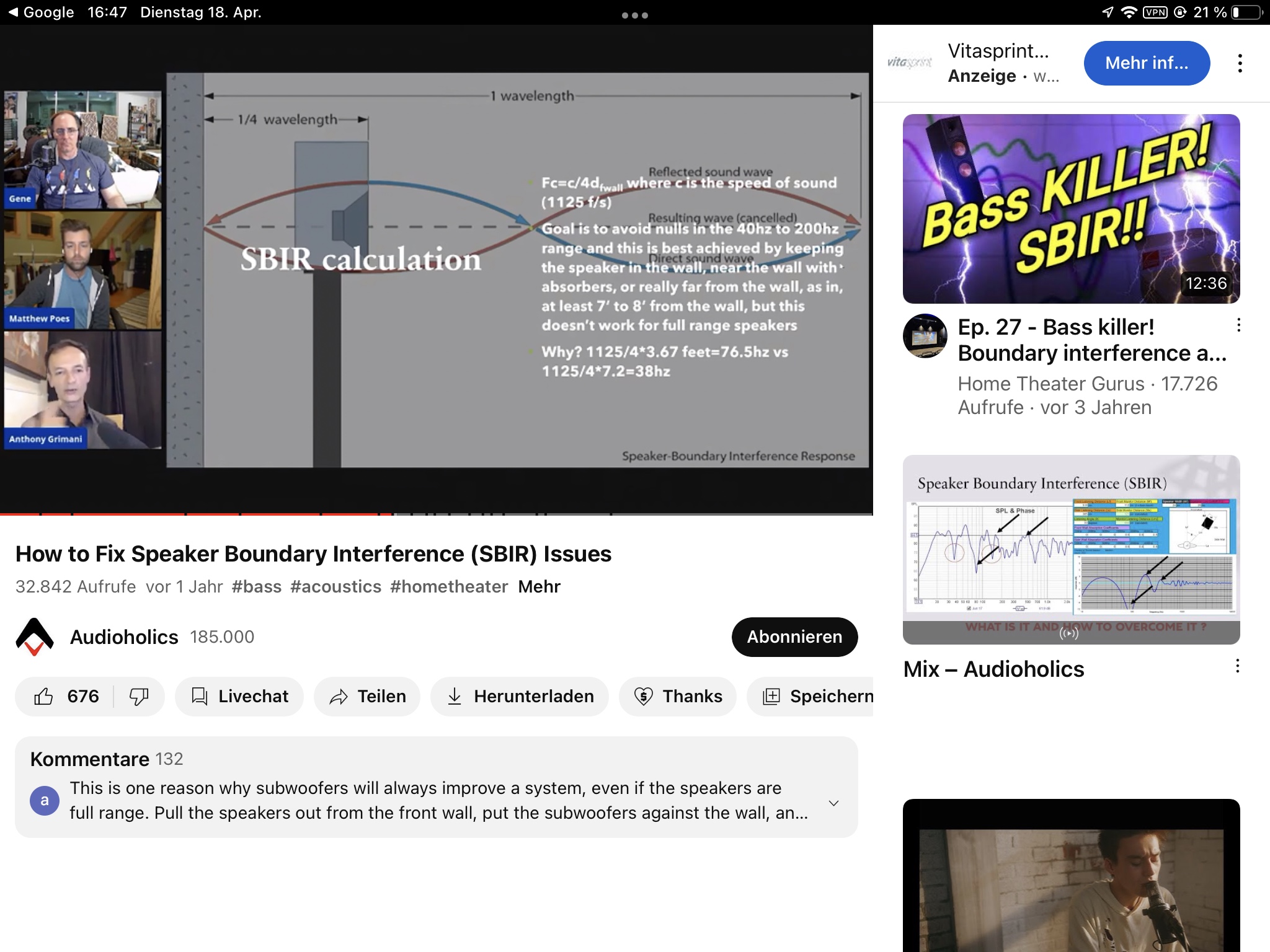Send a Thanks tip
The height and width of the screenshot is (952, 1270).
click(x=678, y=697)
